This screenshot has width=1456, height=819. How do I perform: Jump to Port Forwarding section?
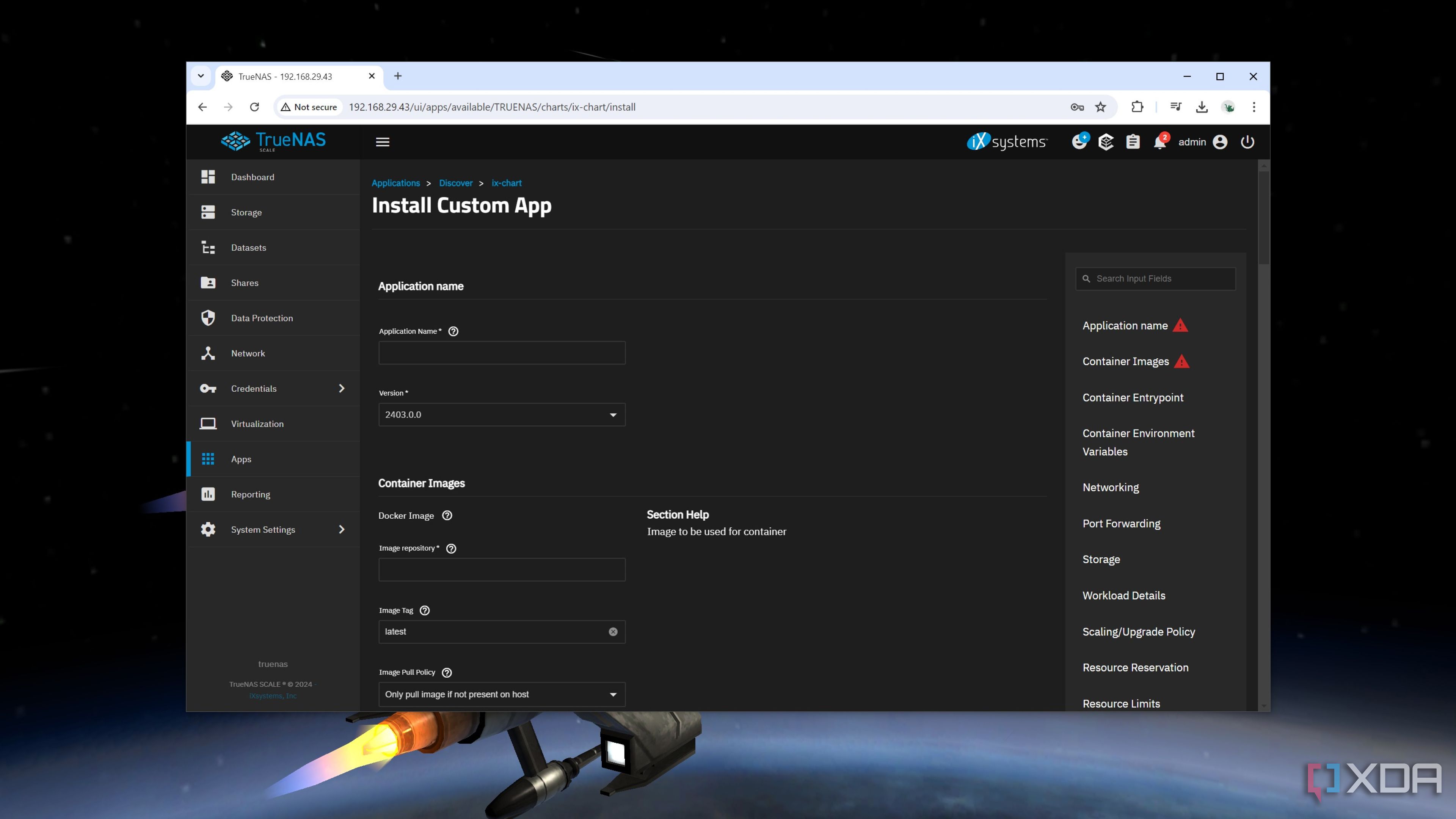1122,524
